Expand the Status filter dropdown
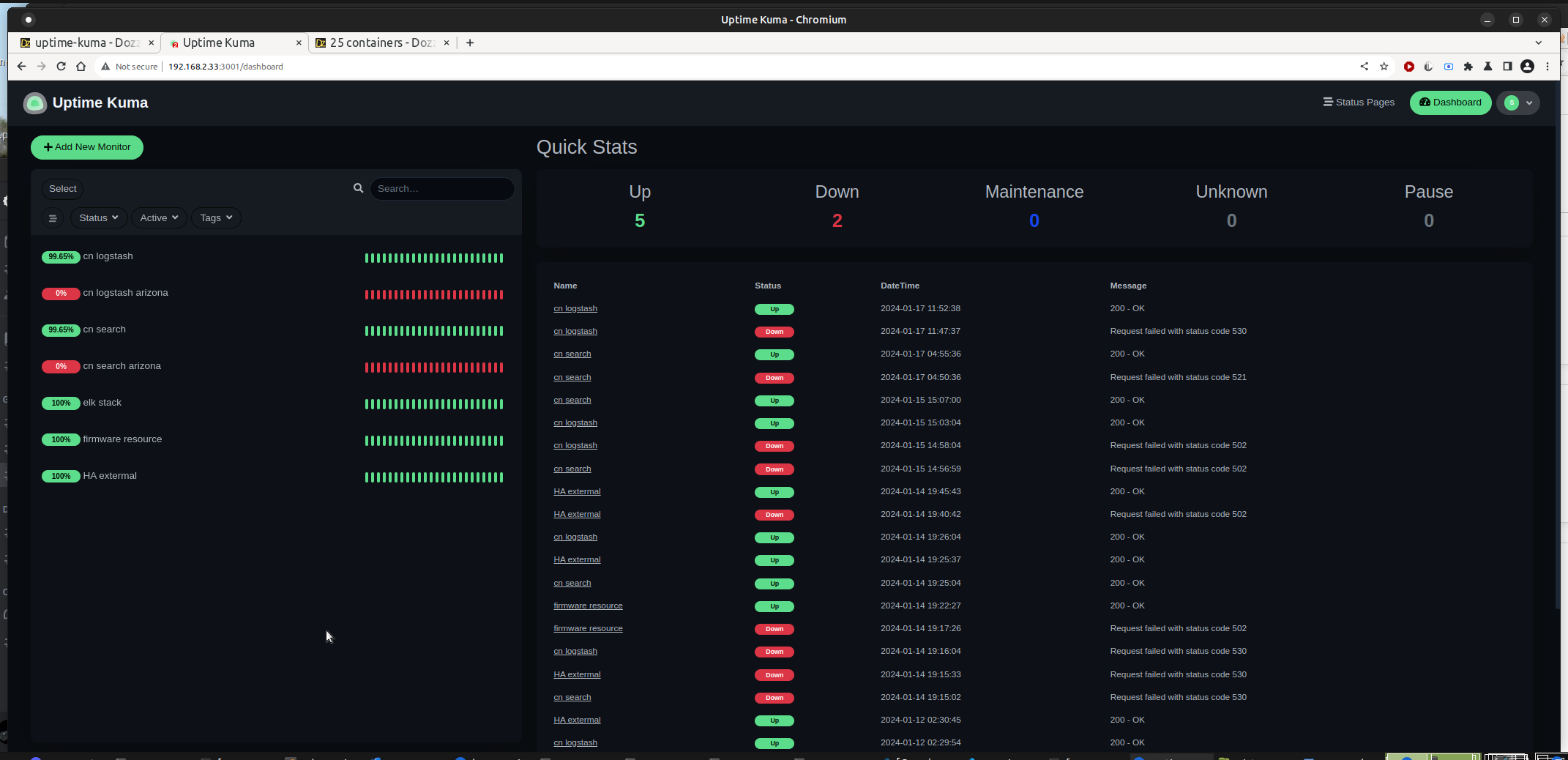The height and width of the screenshot is (760, 1568). 99,218
